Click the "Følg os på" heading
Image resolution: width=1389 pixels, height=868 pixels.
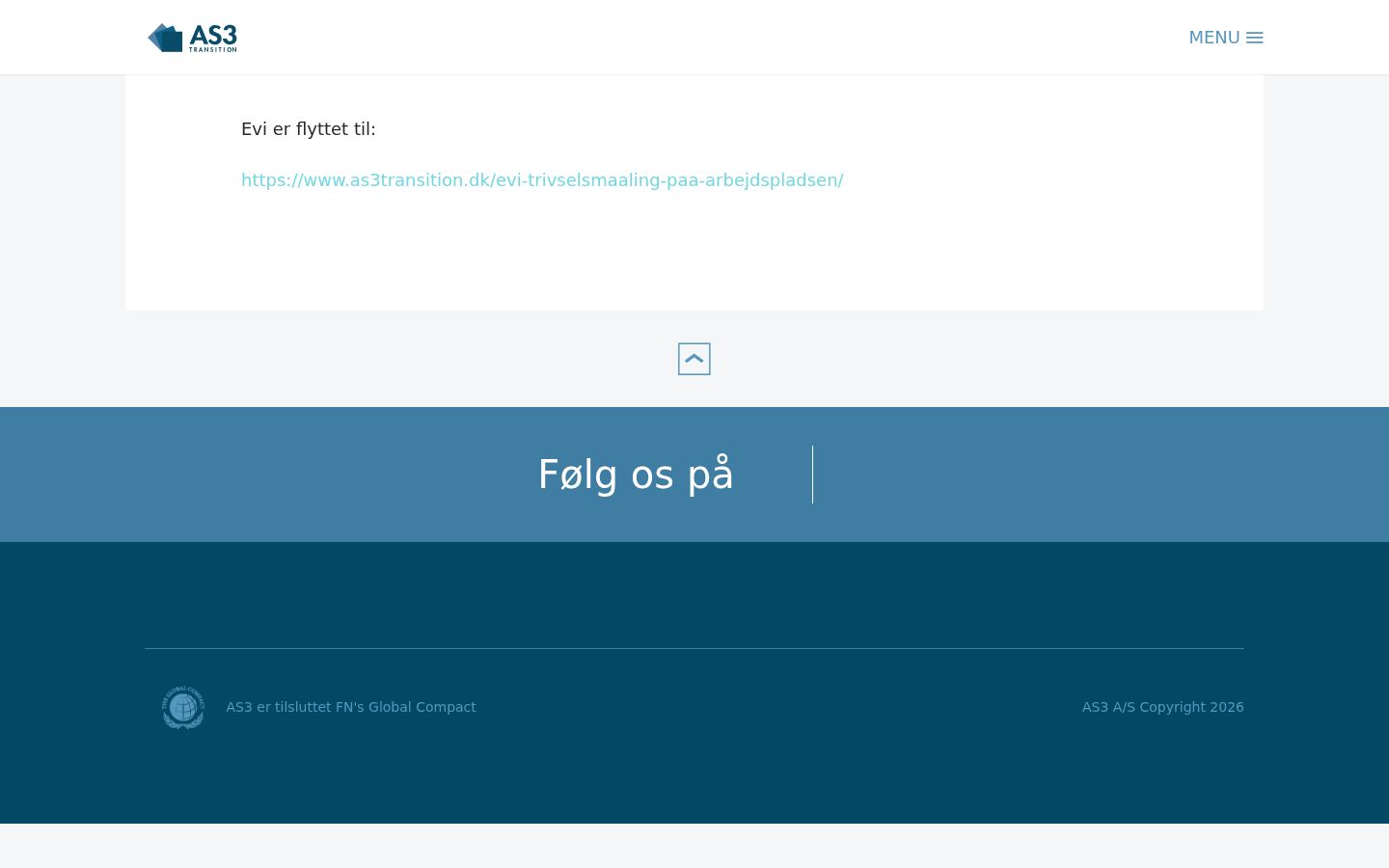(636, 475)
